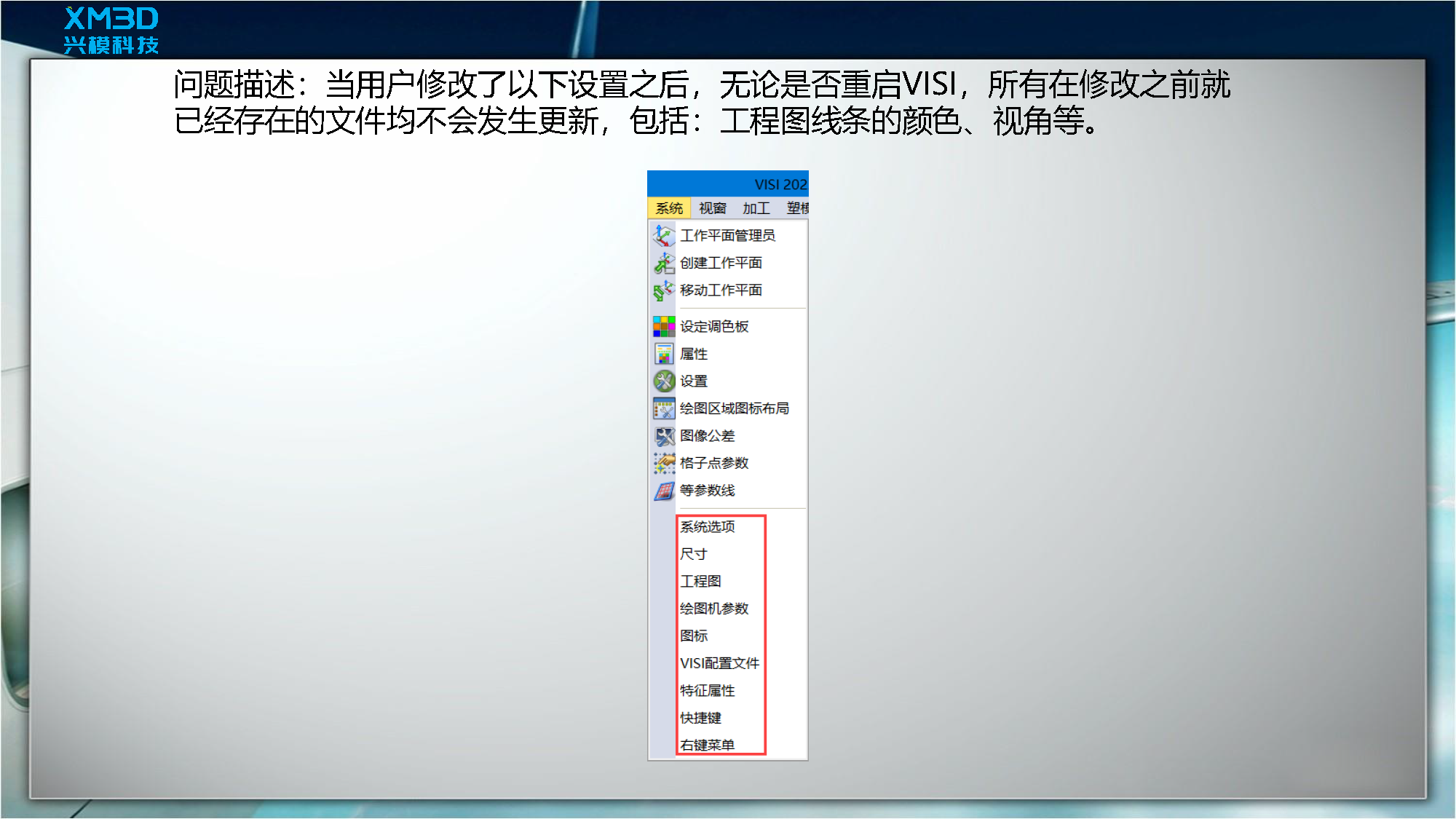The width and height of the screenshot is (1456, 819).
Task: Open 特征属性 settings entry
Action: [708, 690]
